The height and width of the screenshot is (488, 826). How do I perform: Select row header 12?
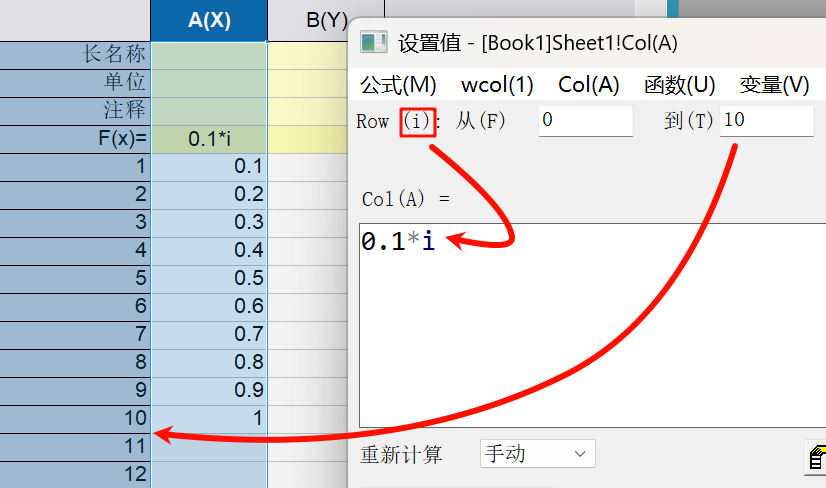(75, 475)
